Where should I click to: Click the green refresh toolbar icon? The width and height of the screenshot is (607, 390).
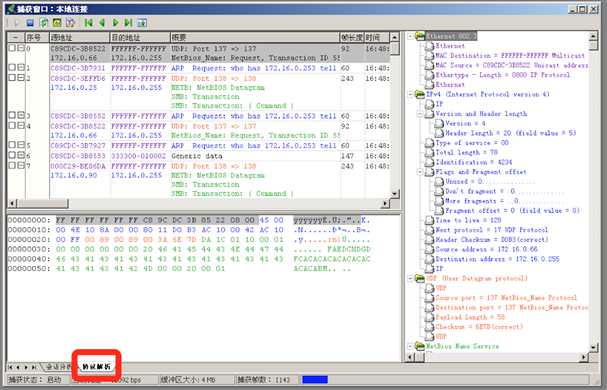tap(44, 23)
